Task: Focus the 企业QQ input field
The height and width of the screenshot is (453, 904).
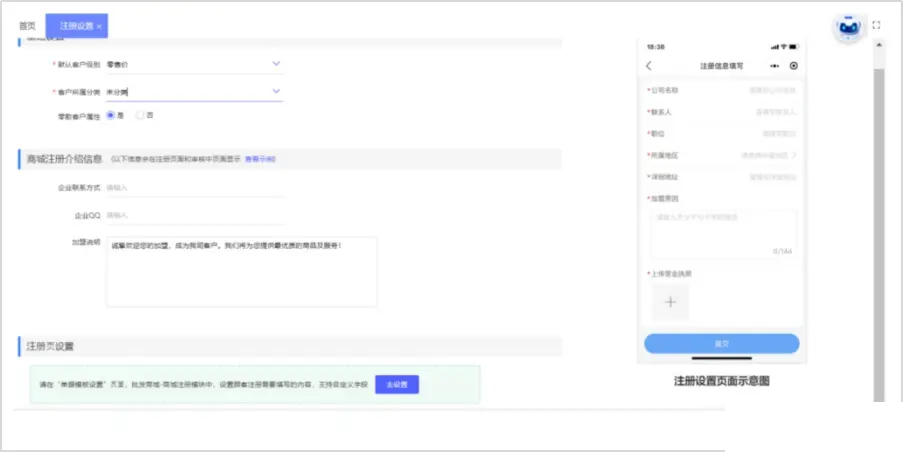Action: [x=195, y=215]
